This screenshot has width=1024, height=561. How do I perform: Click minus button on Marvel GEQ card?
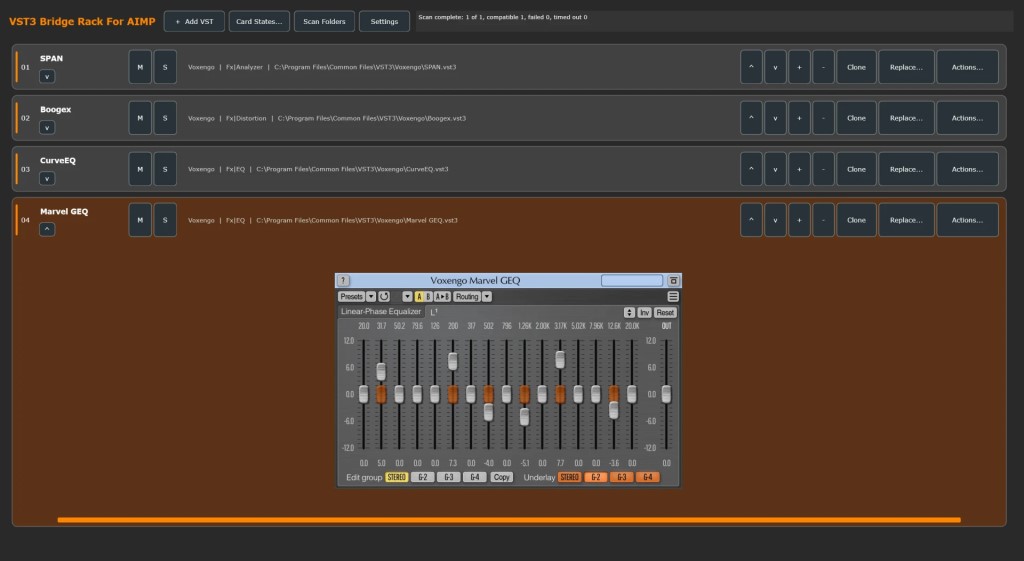pos(824,220)
